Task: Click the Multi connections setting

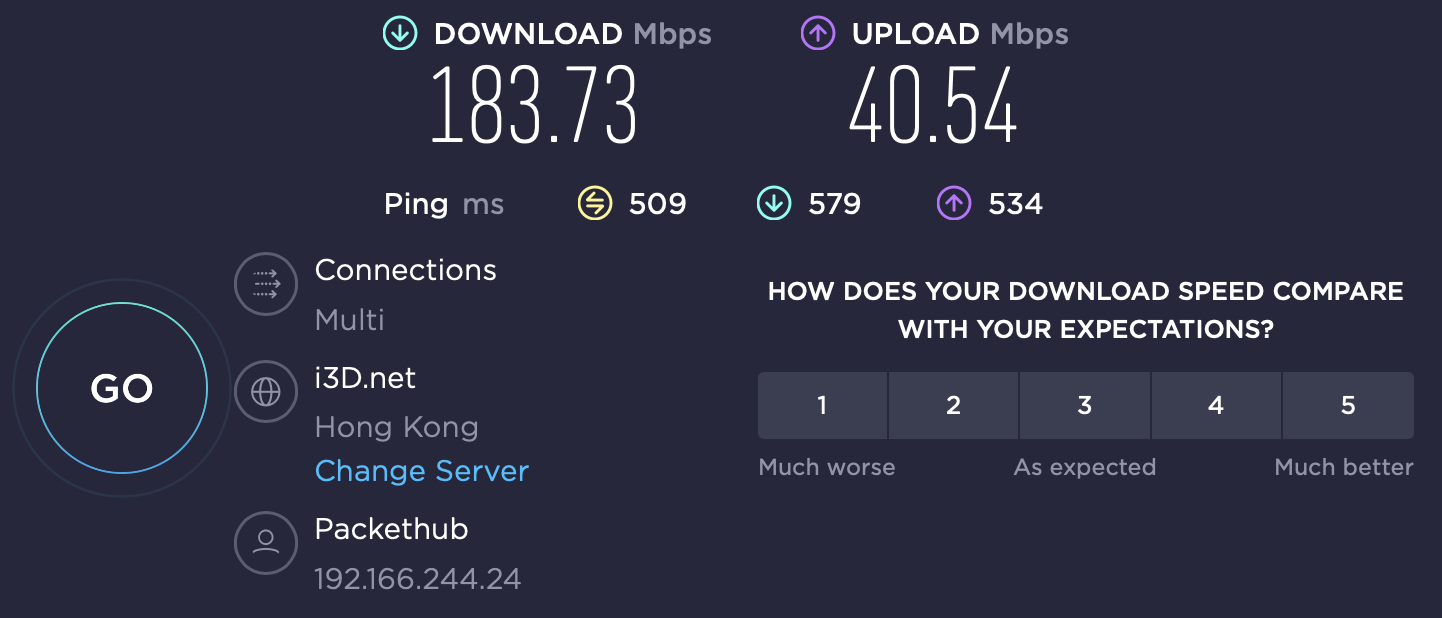Action: [x=350, y=320]
